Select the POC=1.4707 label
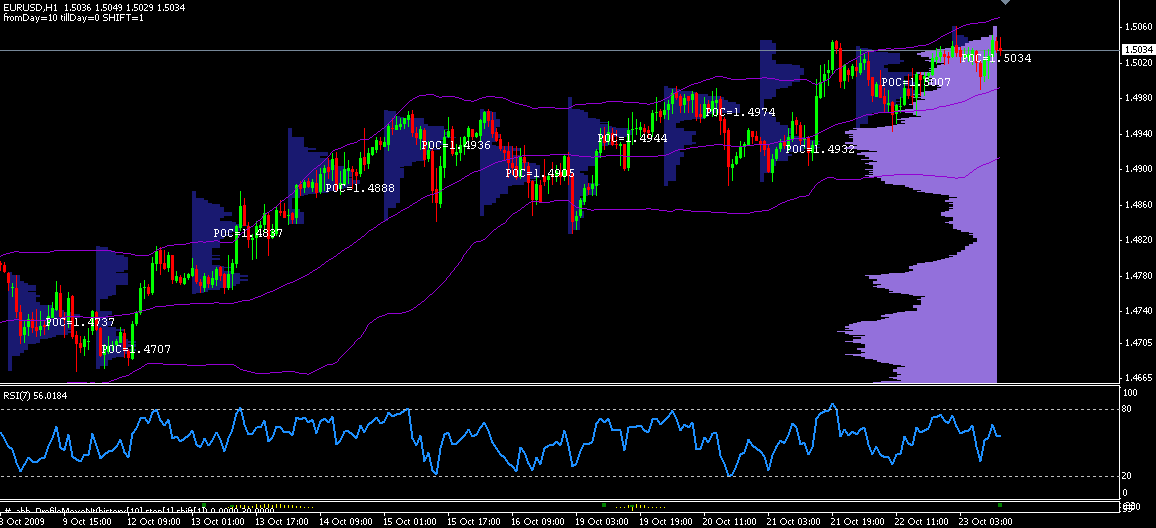Viewport: 1156px width, 528px height. point(135,349)
